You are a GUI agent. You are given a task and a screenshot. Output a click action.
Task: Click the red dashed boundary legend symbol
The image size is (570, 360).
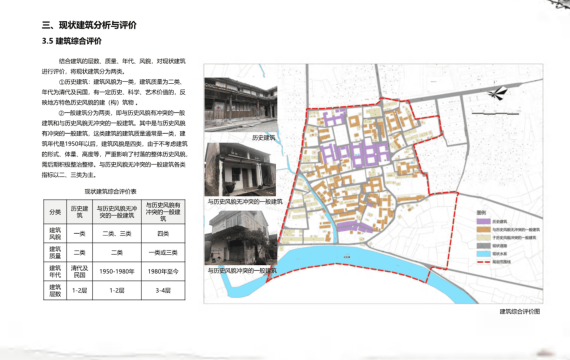click(483, 261)
